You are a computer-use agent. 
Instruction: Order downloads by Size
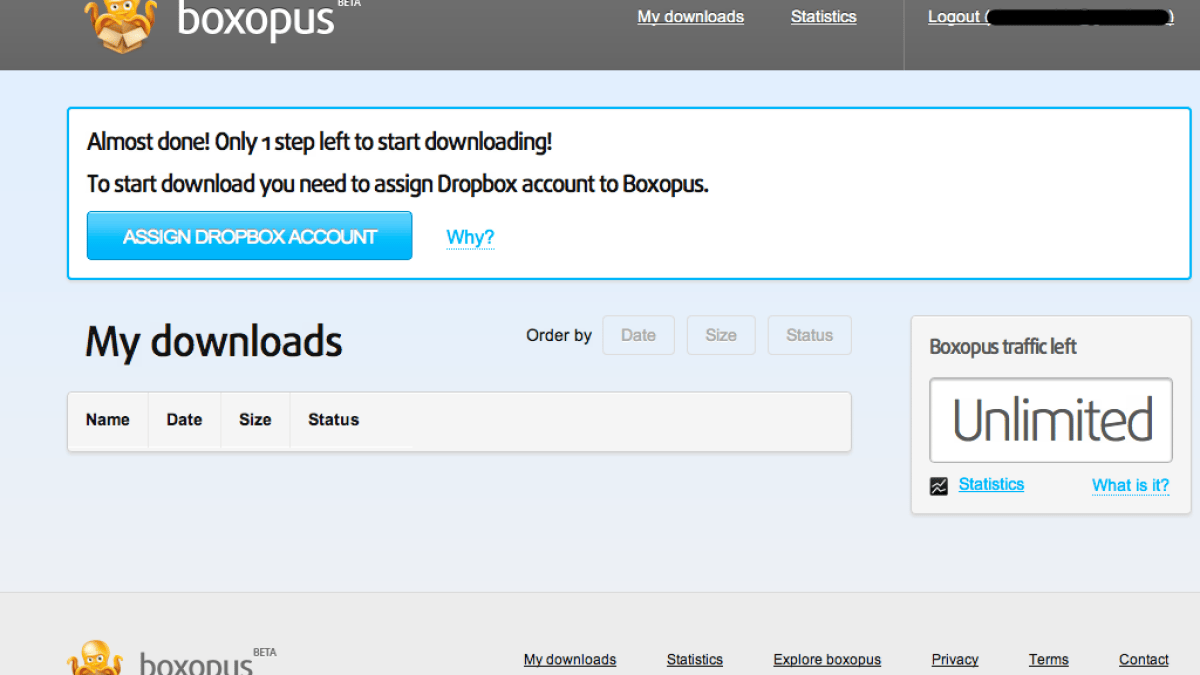(721, 335)
